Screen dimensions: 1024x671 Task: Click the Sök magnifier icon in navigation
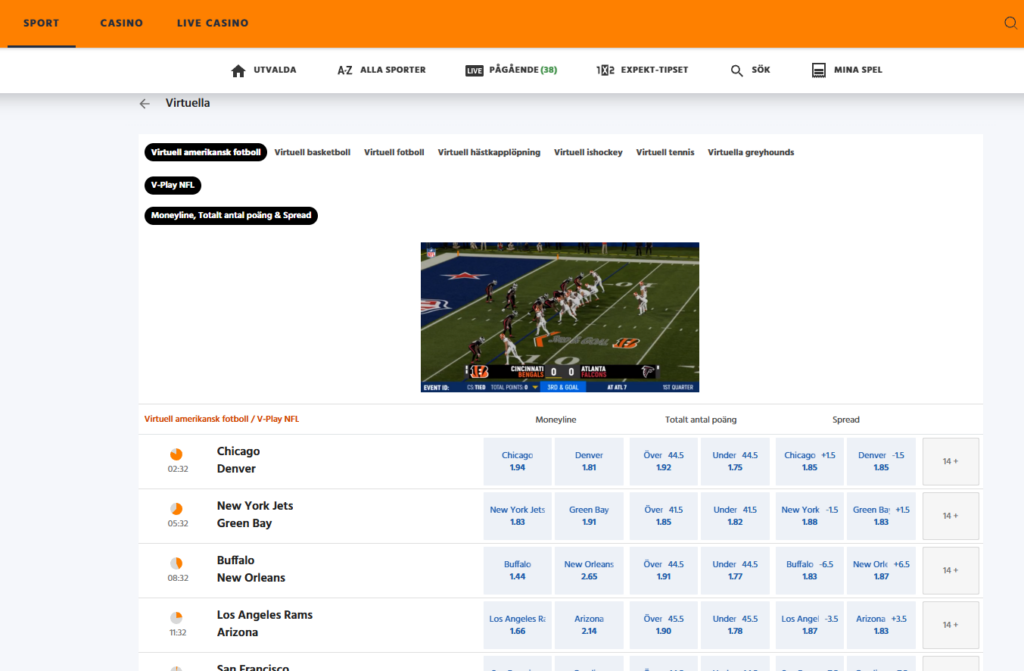[737, 70]
